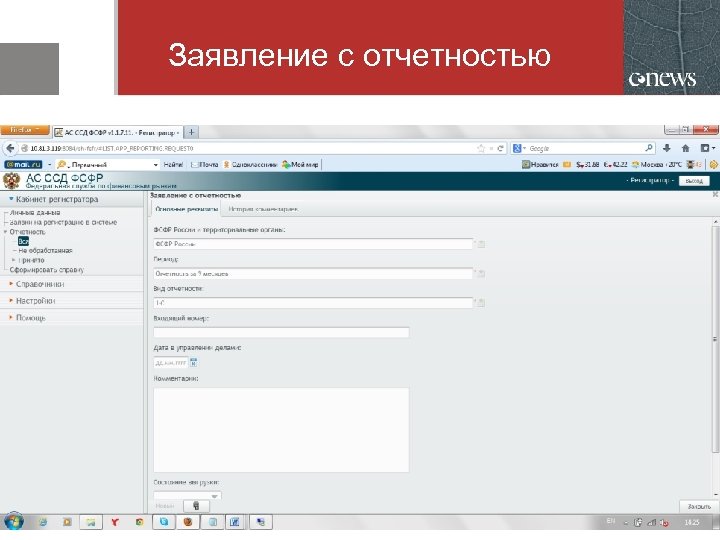Viewport: 720px width, 540px height.
Task: Open Заявки на регистрацию в системе
Action: (x=63, y=222)
